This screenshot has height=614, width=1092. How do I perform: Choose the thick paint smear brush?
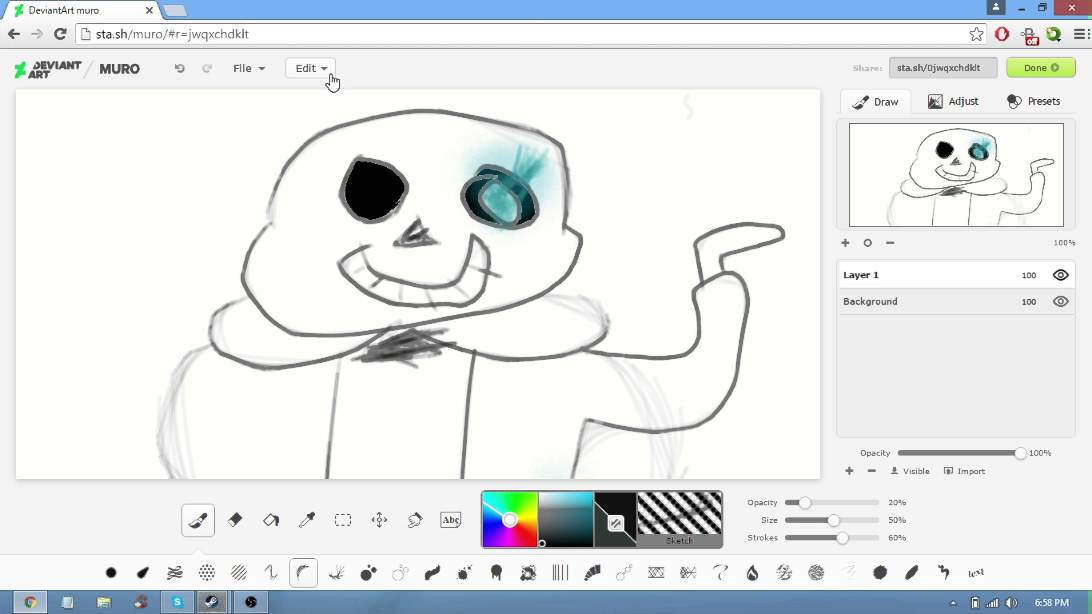pyautogui.click(x=432, y=573)
